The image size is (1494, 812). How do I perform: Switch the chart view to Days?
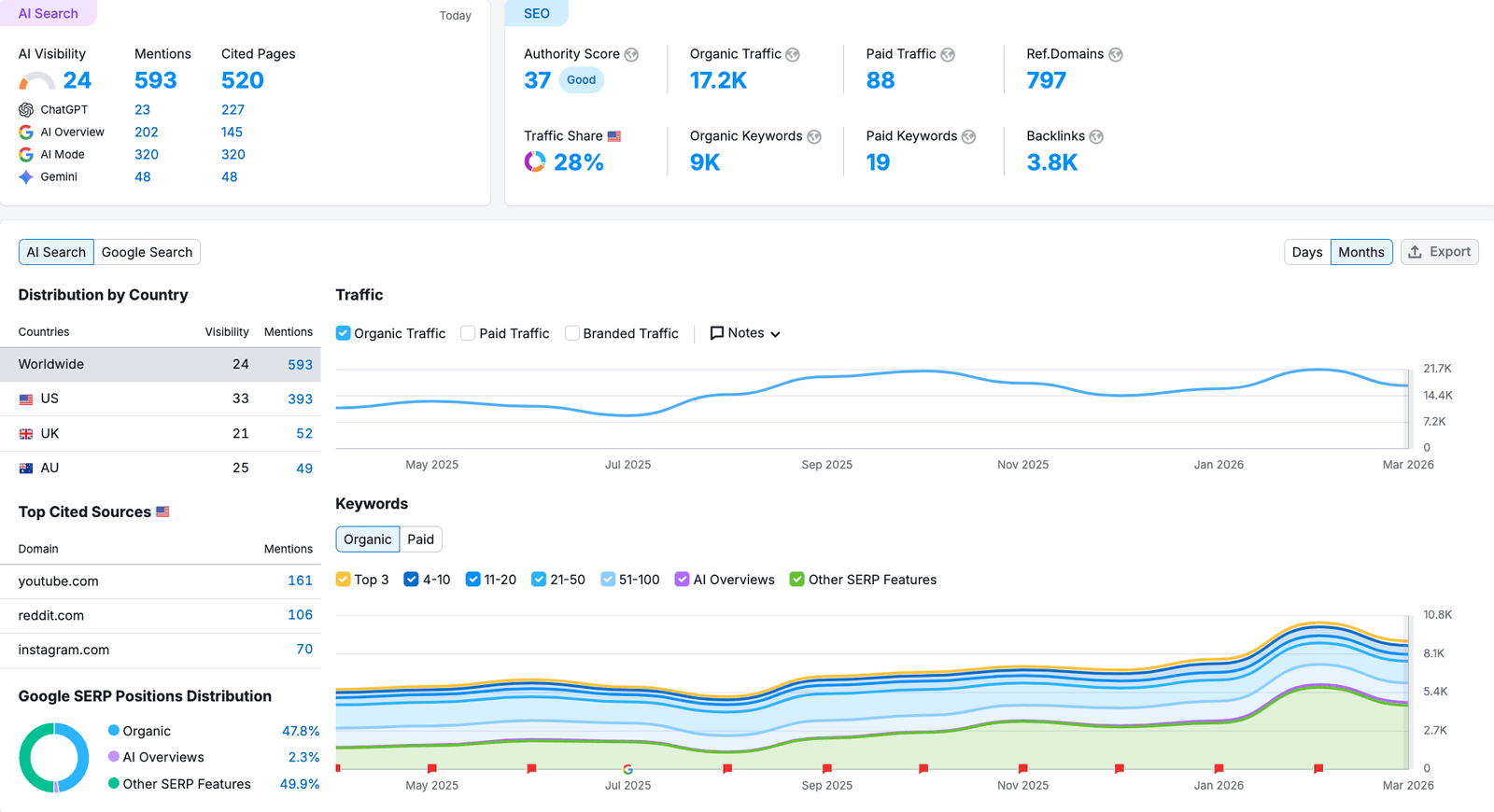coord(1306,252)
